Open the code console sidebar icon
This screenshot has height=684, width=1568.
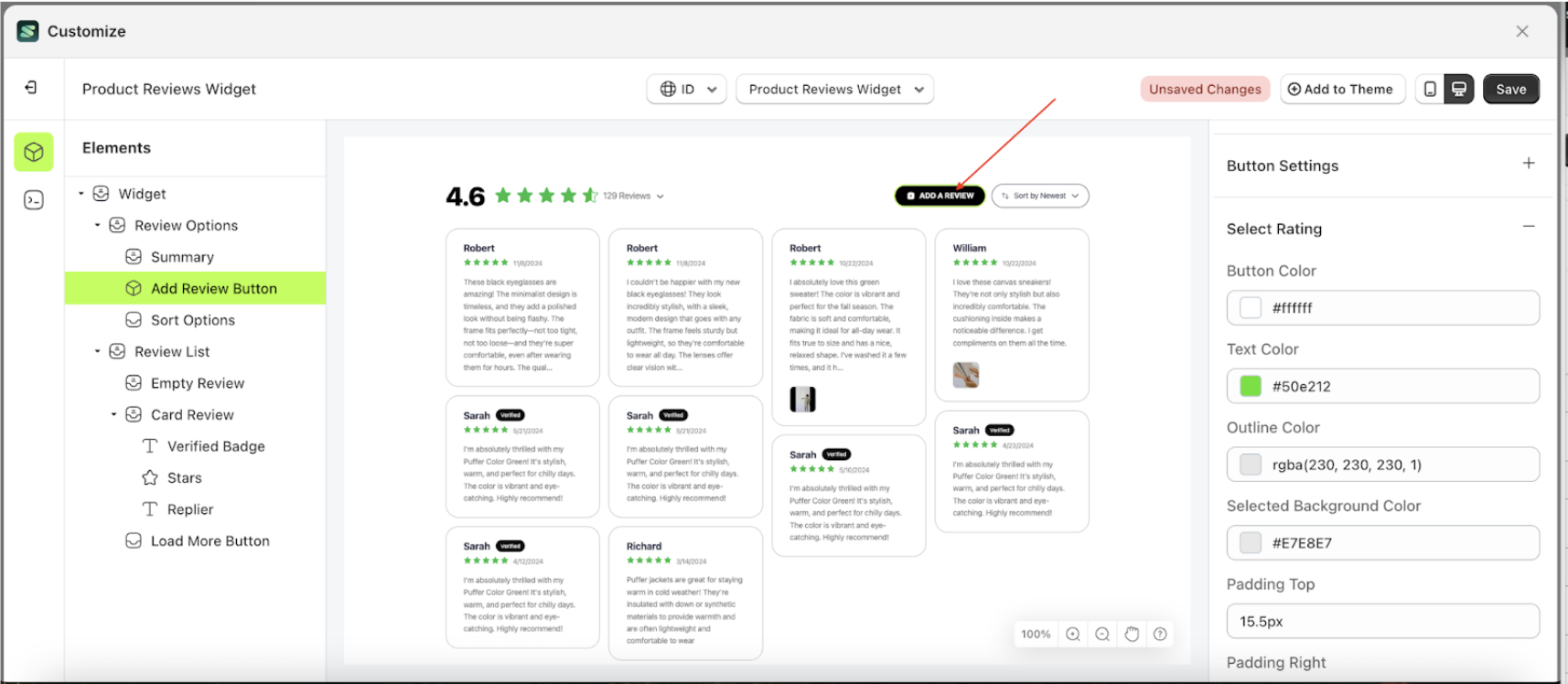tap(34, 200)
